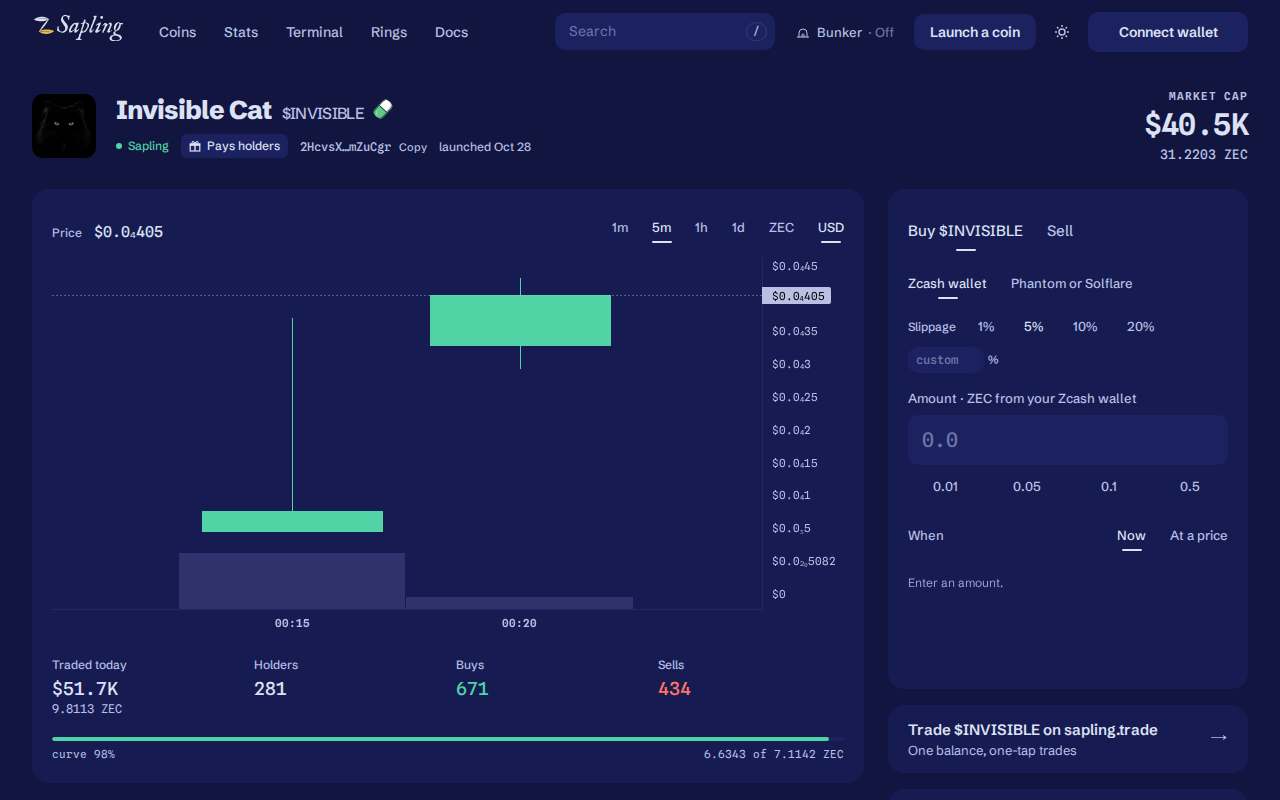Click the Bunker bell icon
The image size is (1280, 800).
click(x=803, y=33)
